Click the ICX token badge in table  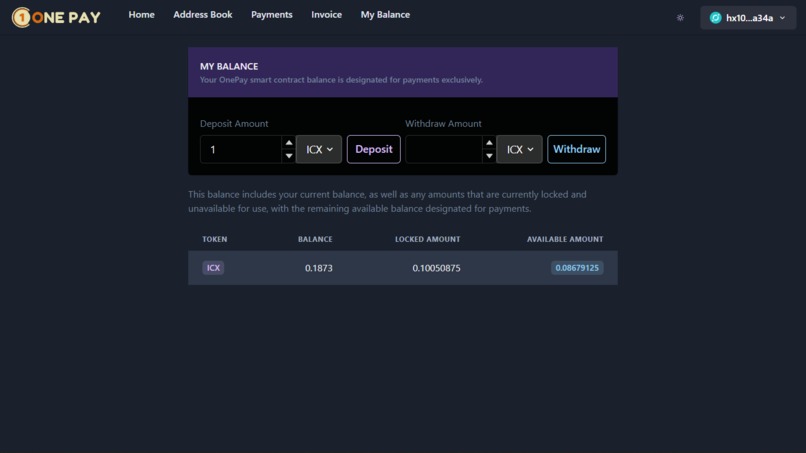213,268
